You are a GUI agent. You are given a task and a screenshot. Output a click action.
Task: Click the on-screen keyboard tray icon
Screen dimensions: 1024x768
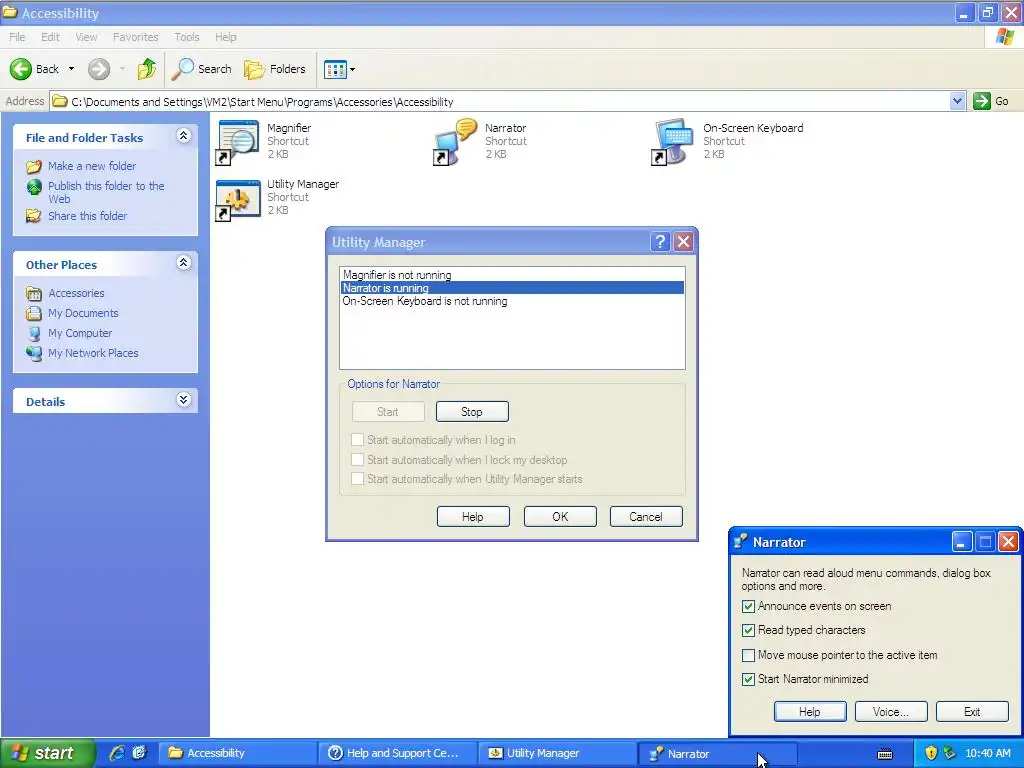coord(885,754)
